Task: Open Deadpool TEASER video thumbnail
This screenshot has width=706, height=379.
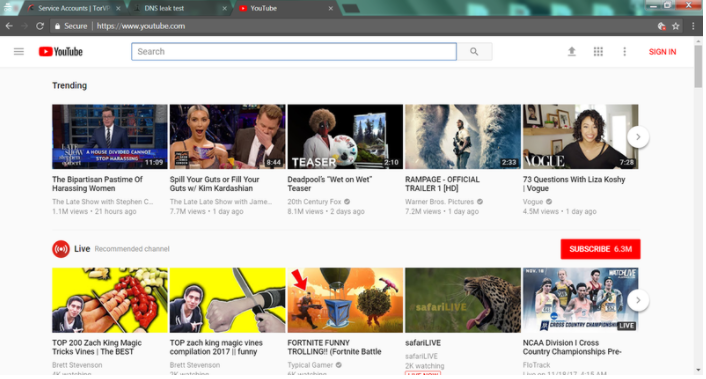Action: point(345,137)
